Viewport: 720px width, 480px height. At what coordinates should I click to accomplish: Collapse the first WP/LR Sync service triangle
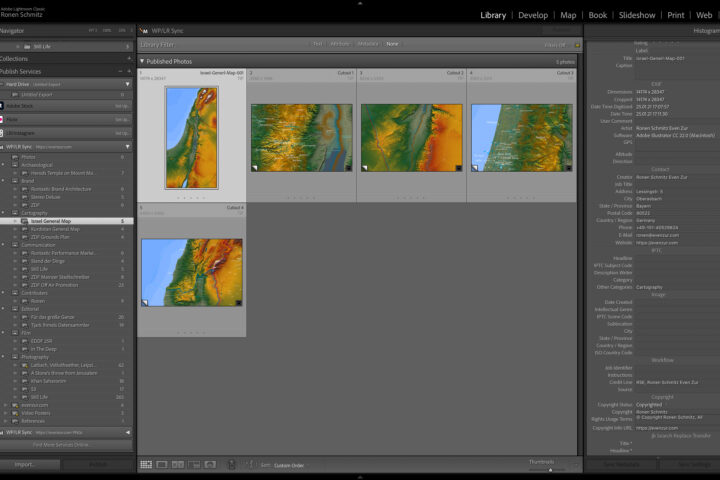(128, 147)
